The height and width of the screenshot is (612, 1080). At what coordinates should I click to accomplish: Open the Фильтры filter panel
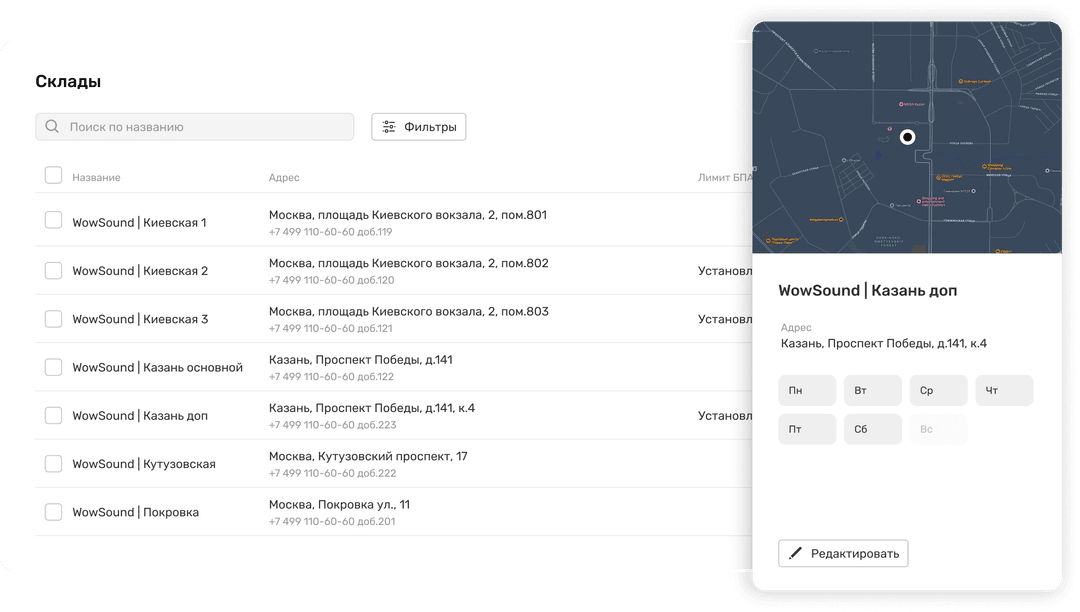click(419, 127)
